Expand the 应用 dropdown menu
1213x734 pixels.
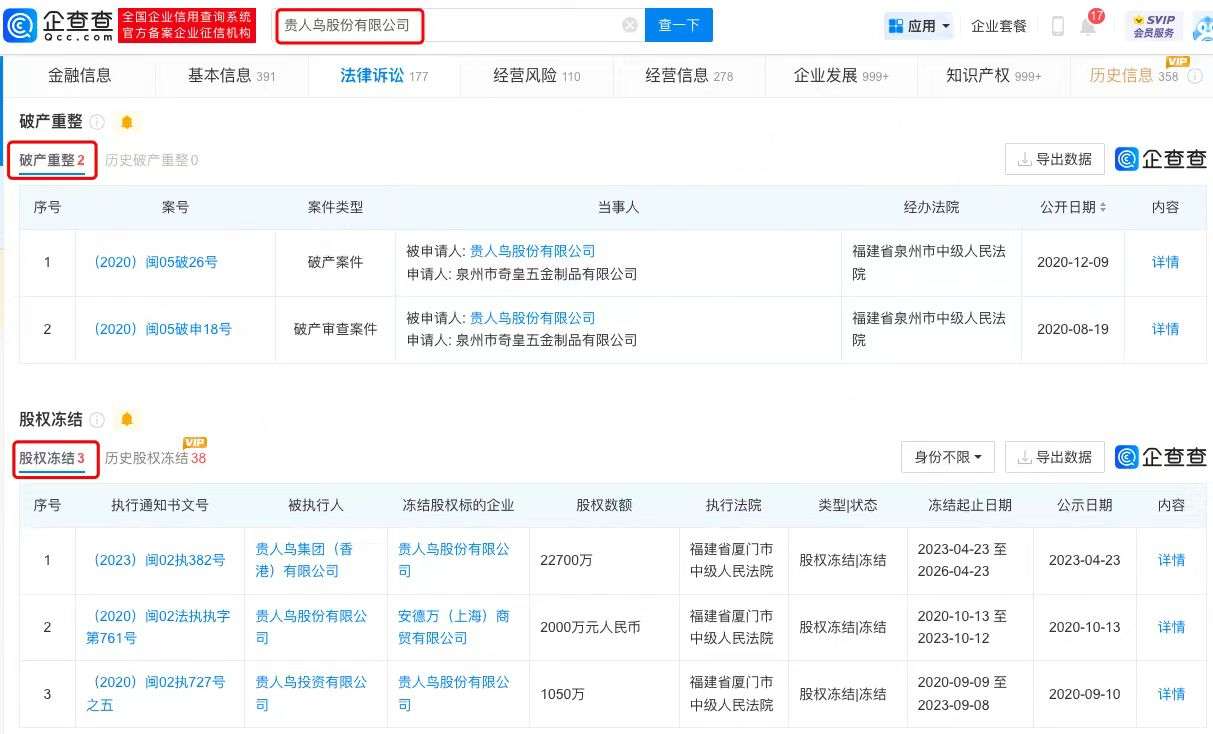click(x=918, y=26)
